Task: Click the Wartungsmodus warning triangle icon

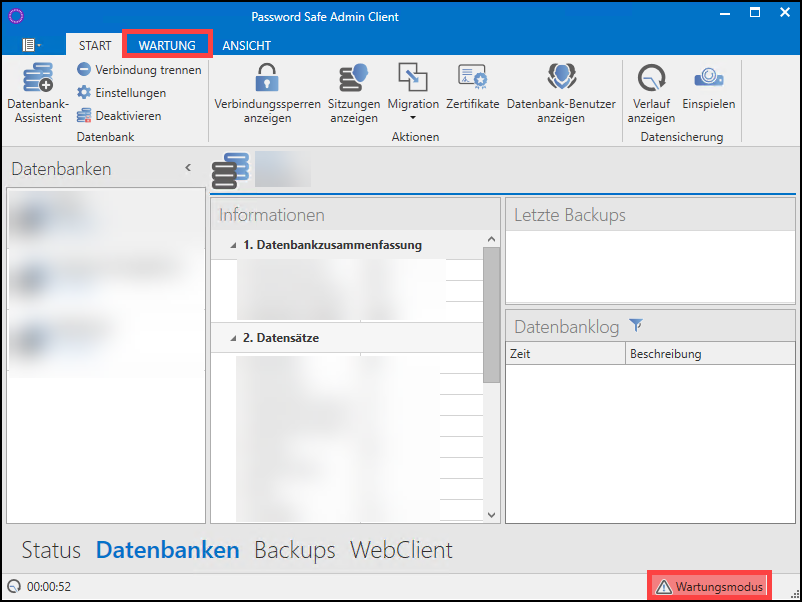Action: point(663,587)
